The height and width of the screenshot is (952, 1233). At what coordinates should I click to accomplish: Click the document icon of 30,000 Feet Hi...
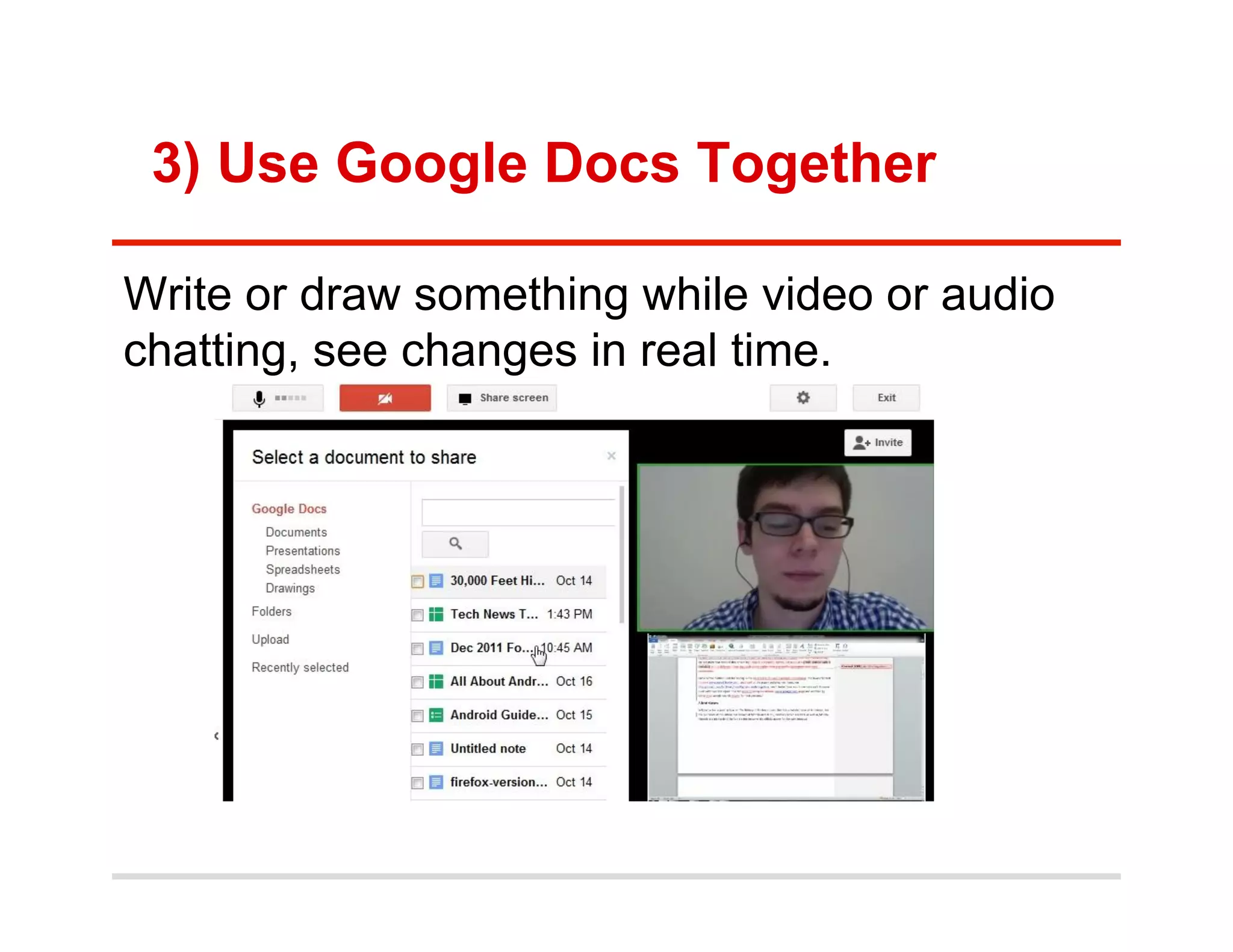(x=436, y=581)
